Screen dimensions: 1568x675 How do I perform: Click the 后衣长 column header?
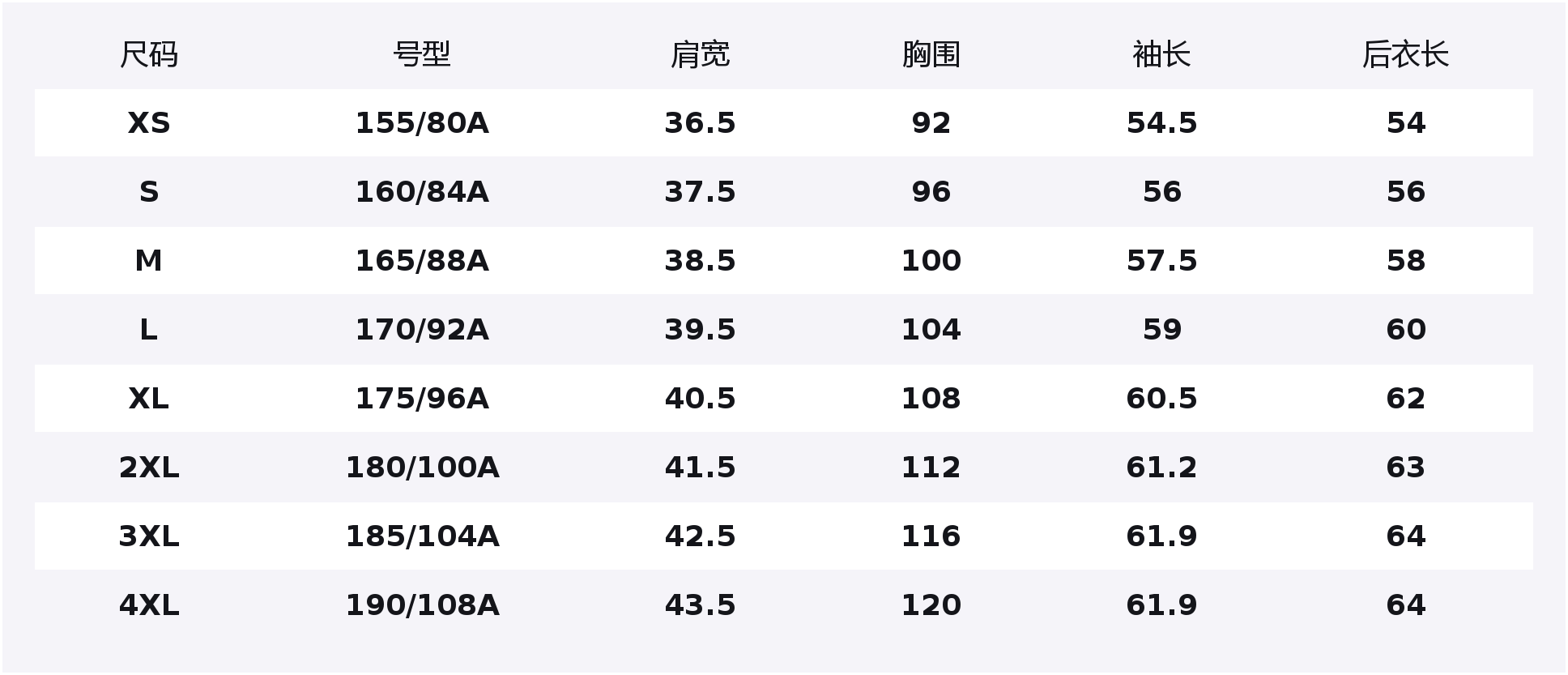coord(1405,55)
